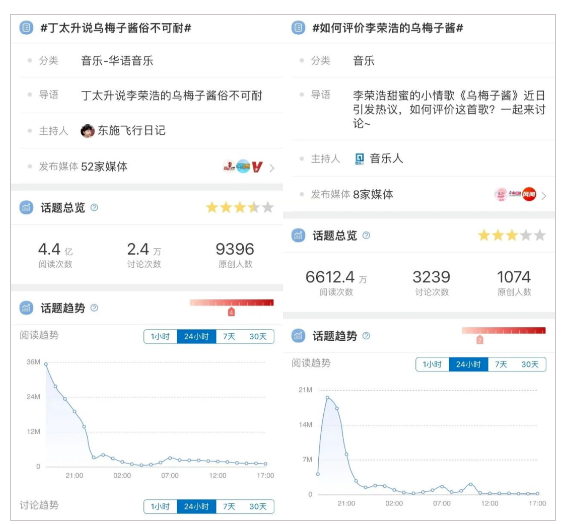Expand the 8家媒体 list with chevron
Screen dimensions: 562x524
point(544,196)
